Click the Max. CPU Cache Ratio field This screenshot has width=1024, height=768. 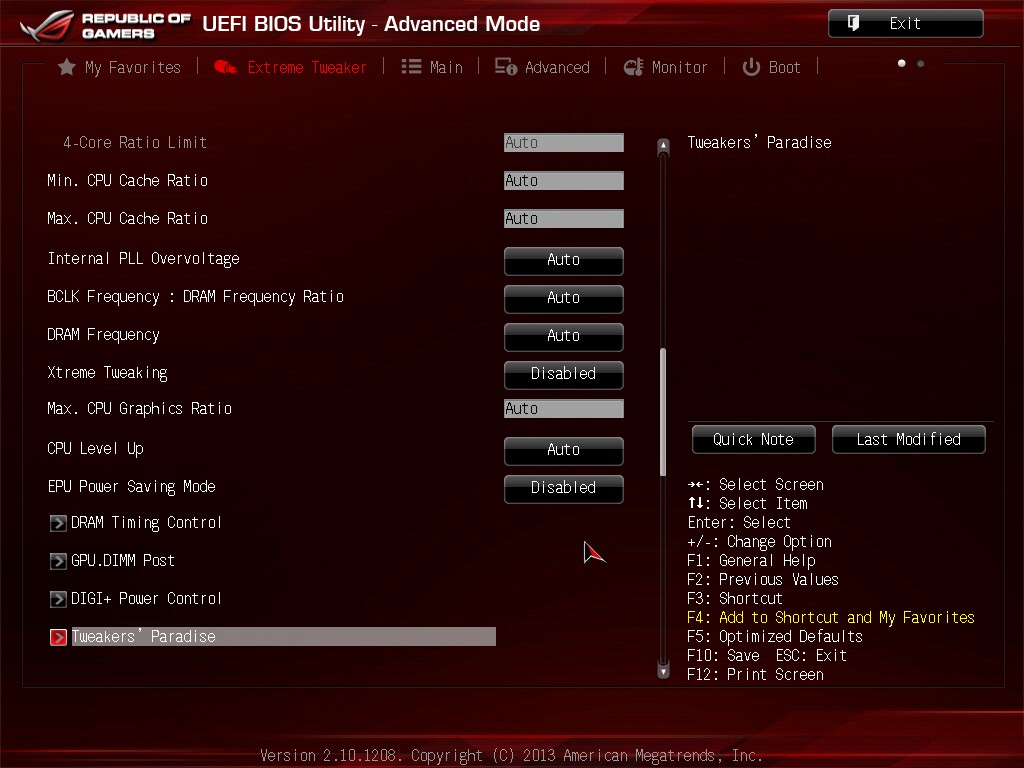coord(564,218)
